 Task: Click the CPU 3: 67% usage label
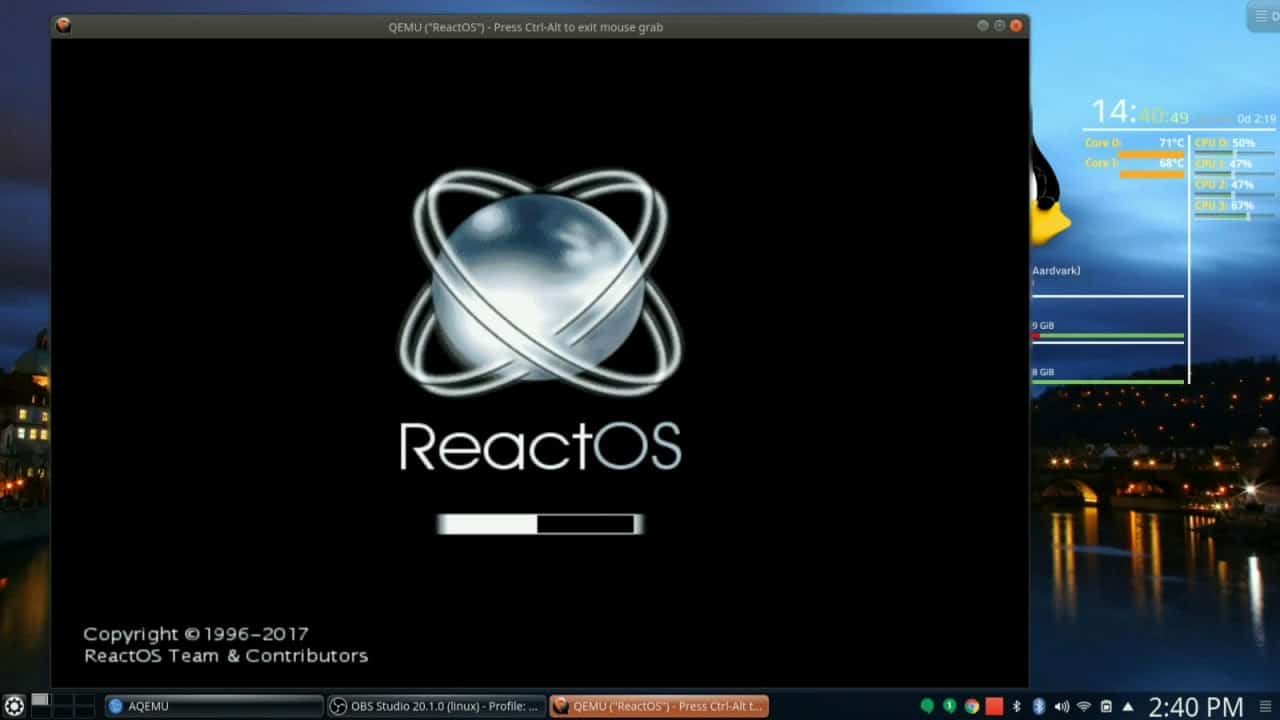click(x=1225, y=205)
